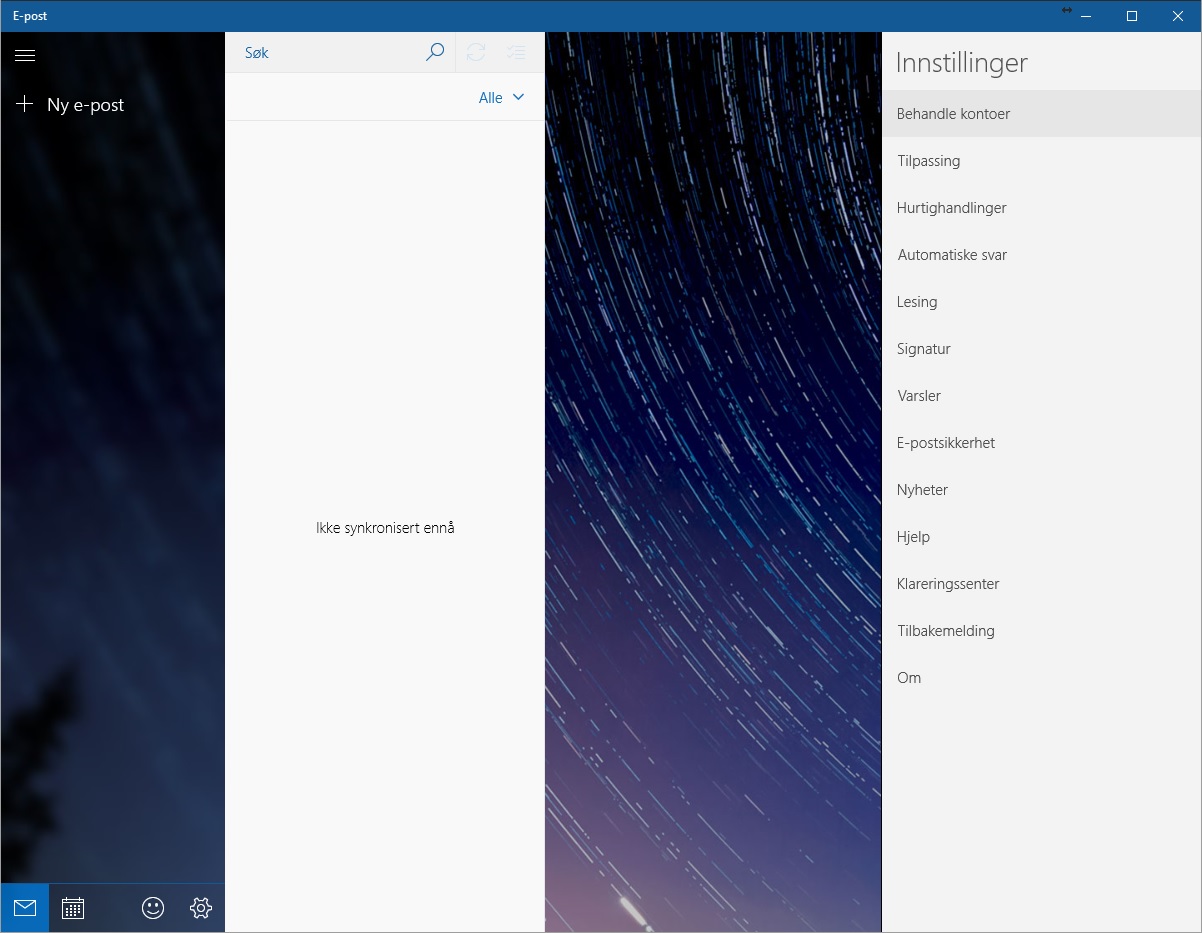This screenshot has height=933, width=1202.
Task: Select Tilbakemelding option
Action: tap(1041, 631)
